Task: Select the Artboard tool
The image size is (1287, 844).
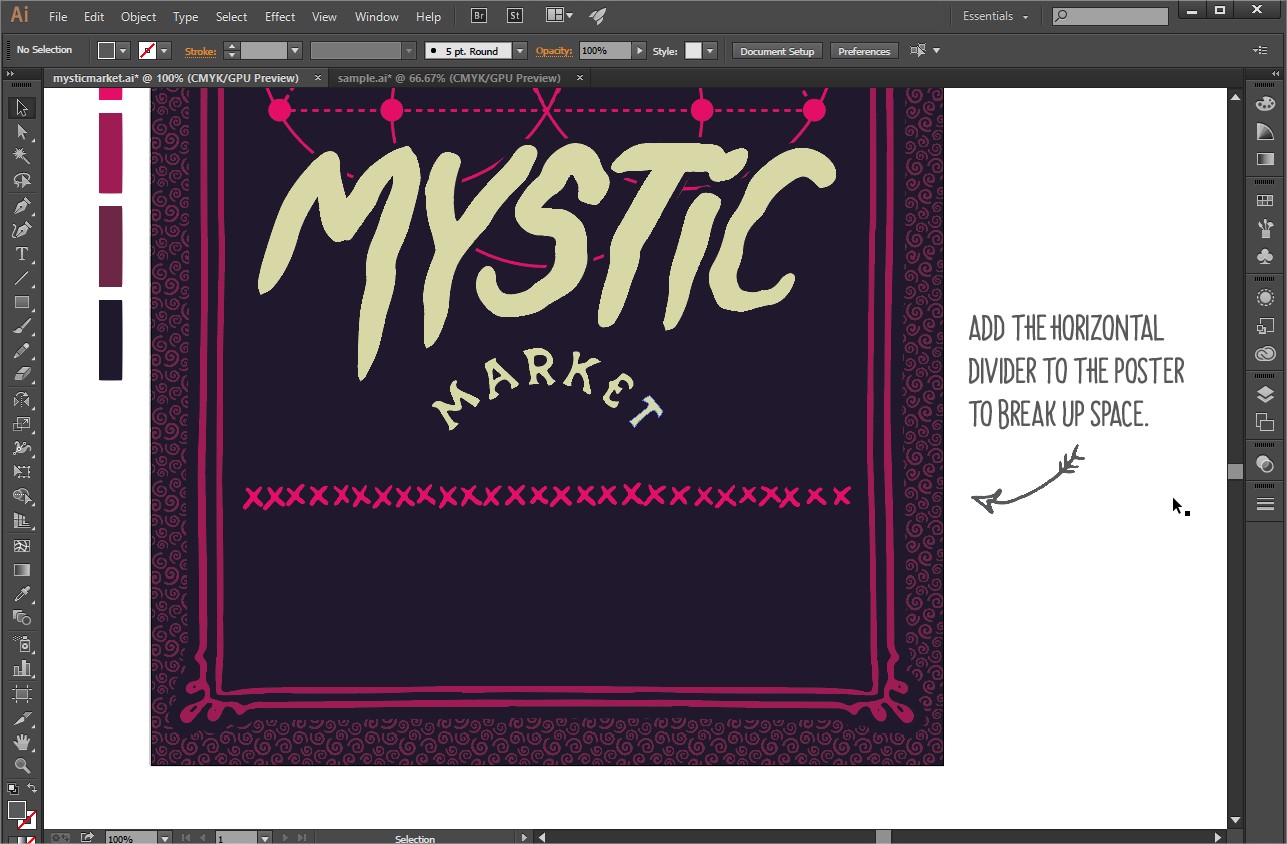Action: pyautogui.click(x=22, y=693)
